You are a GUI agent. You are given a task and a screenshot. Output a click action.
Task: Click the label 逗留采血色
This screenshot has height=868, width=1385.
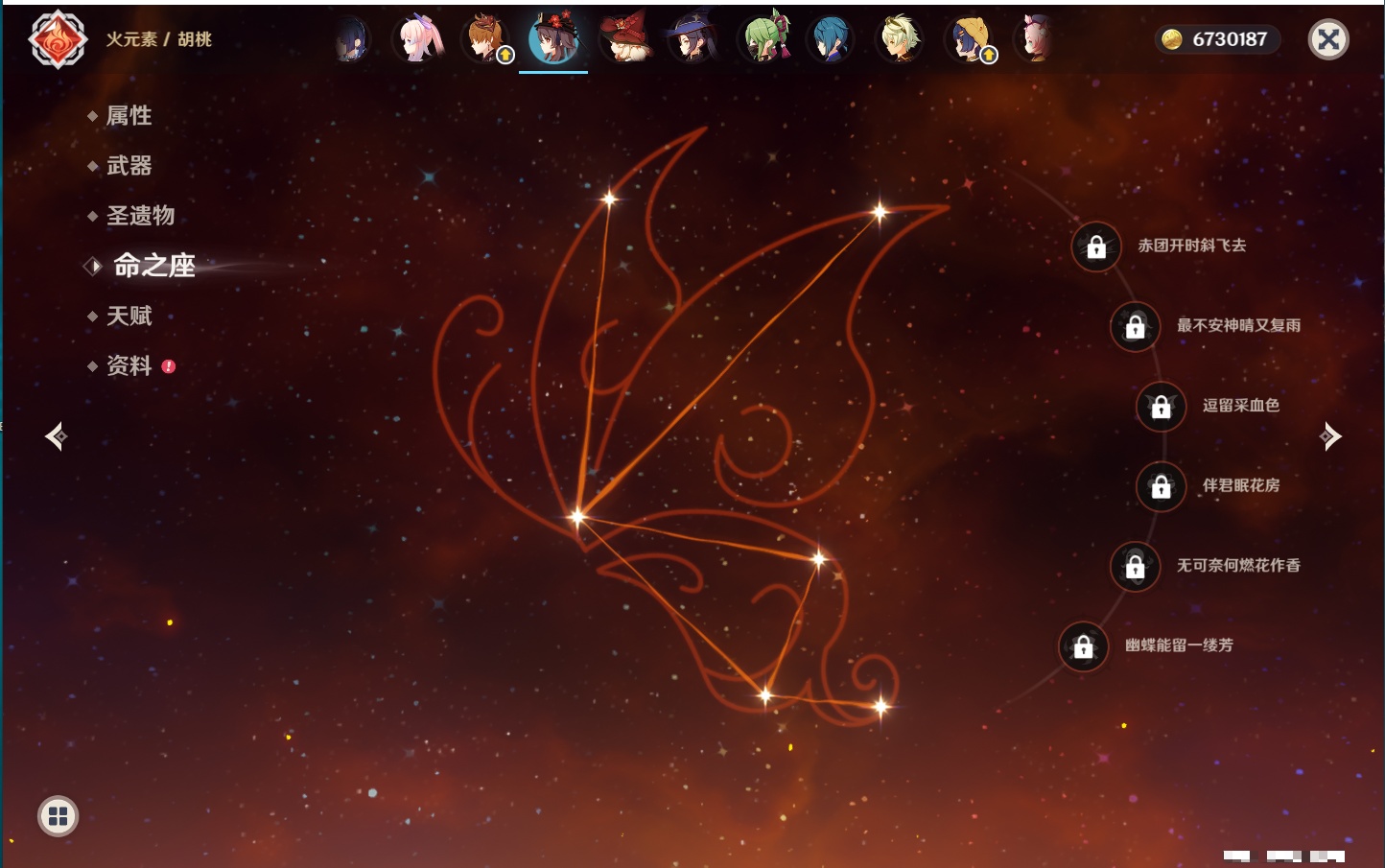[1241, 405]
